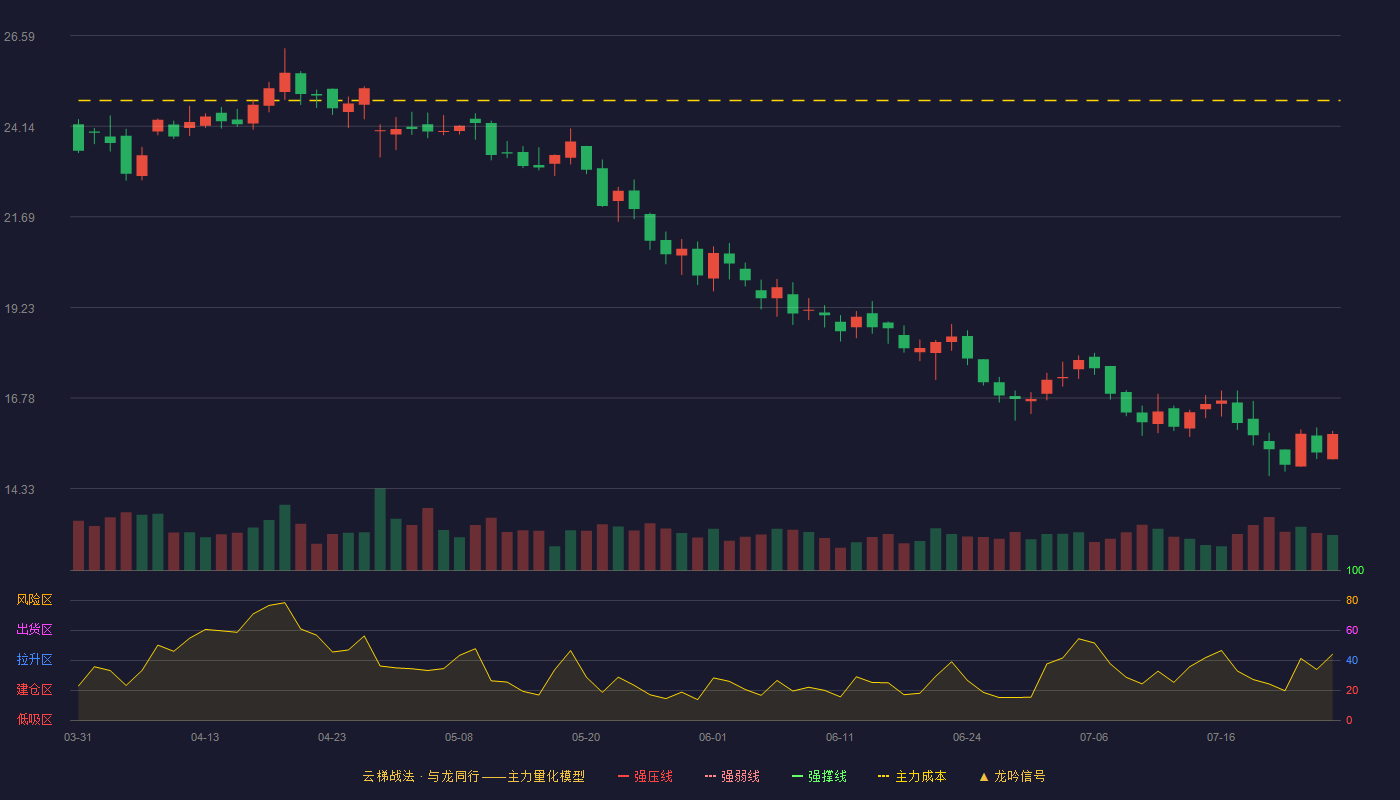Click the 06-01 date axis label
Image resolution: width=1400 pixels, height=800 pixels.
point(713,737)
